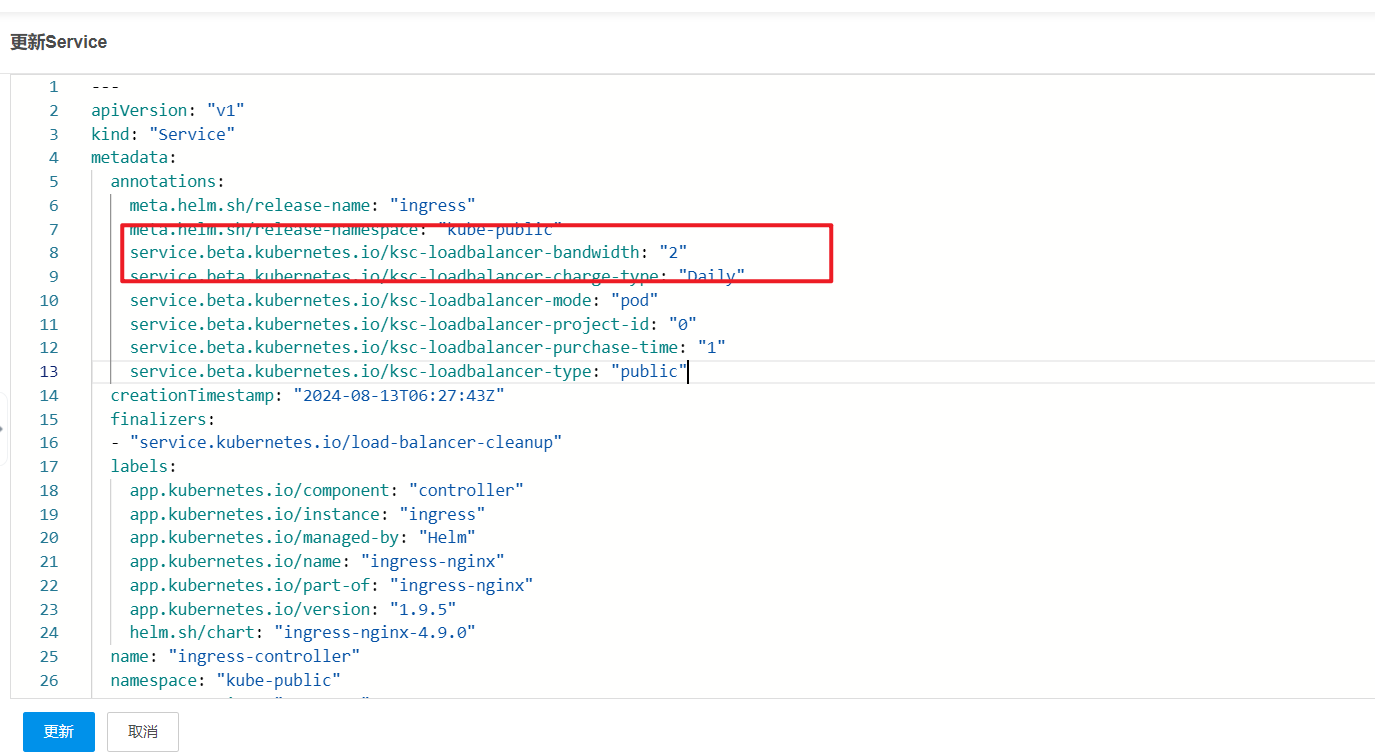The height and width of the screenshot is (753, 1375).
Task: Click the creationTimestamp value
Action: (398, 396)
